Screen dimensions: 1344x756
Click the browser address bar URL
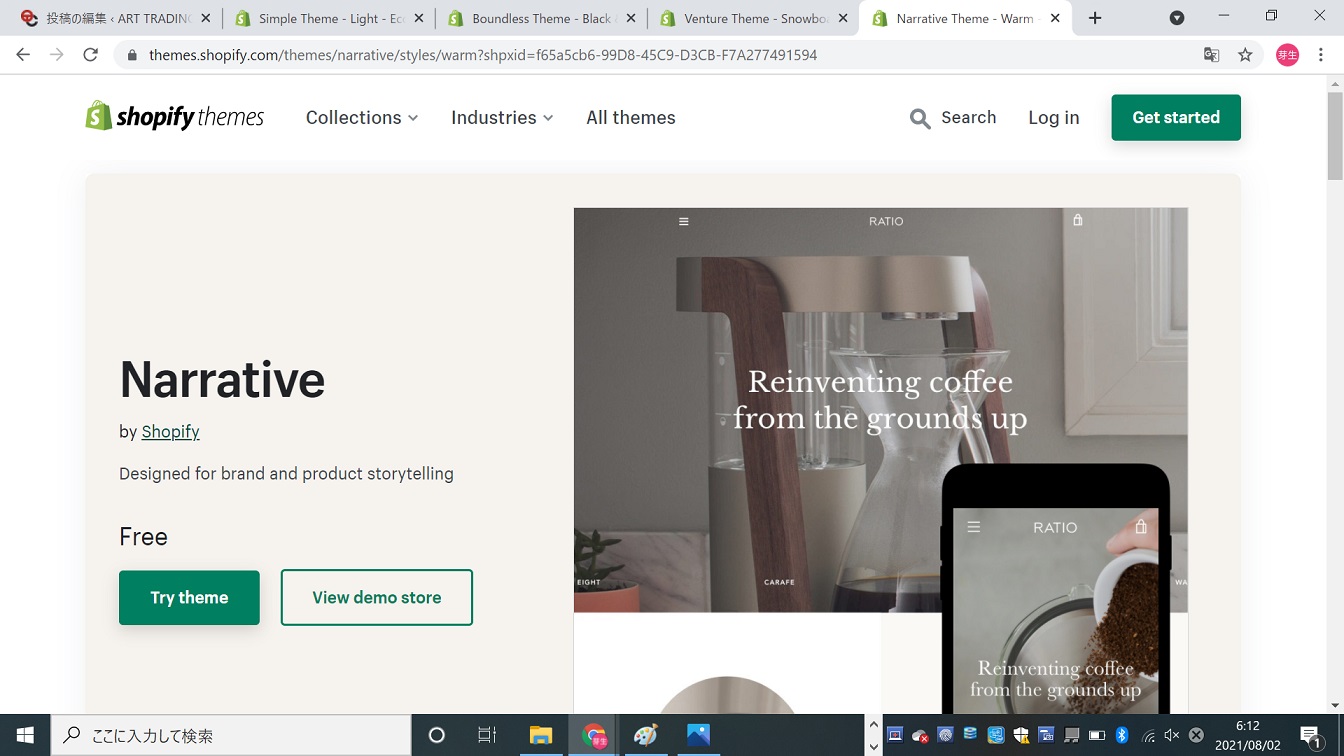point(483,55)
